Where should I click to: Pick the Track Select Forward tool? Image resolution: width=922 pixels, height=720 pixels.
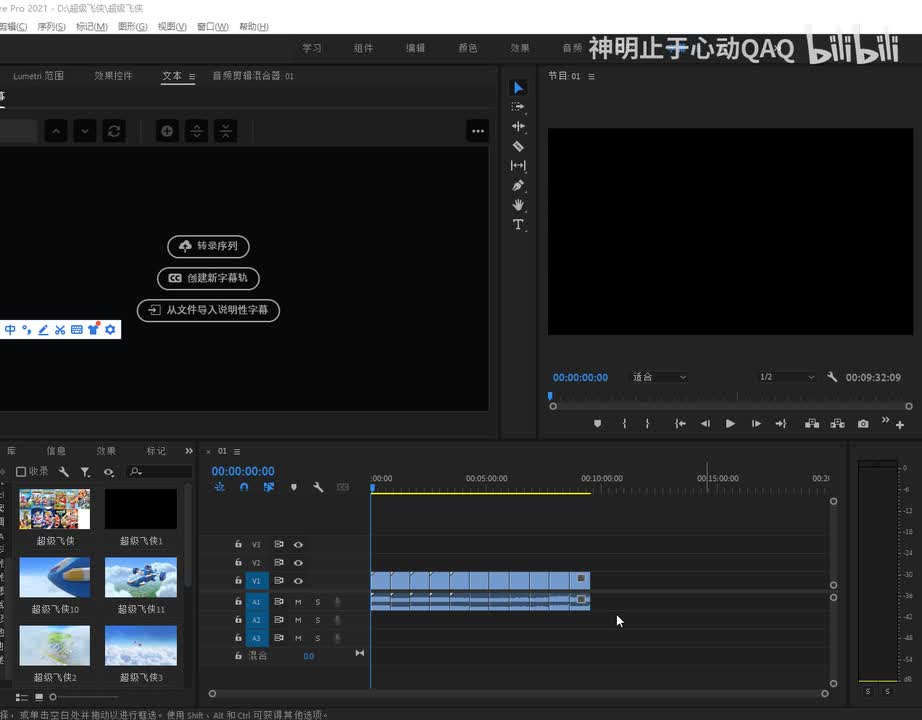click(518, 107)
